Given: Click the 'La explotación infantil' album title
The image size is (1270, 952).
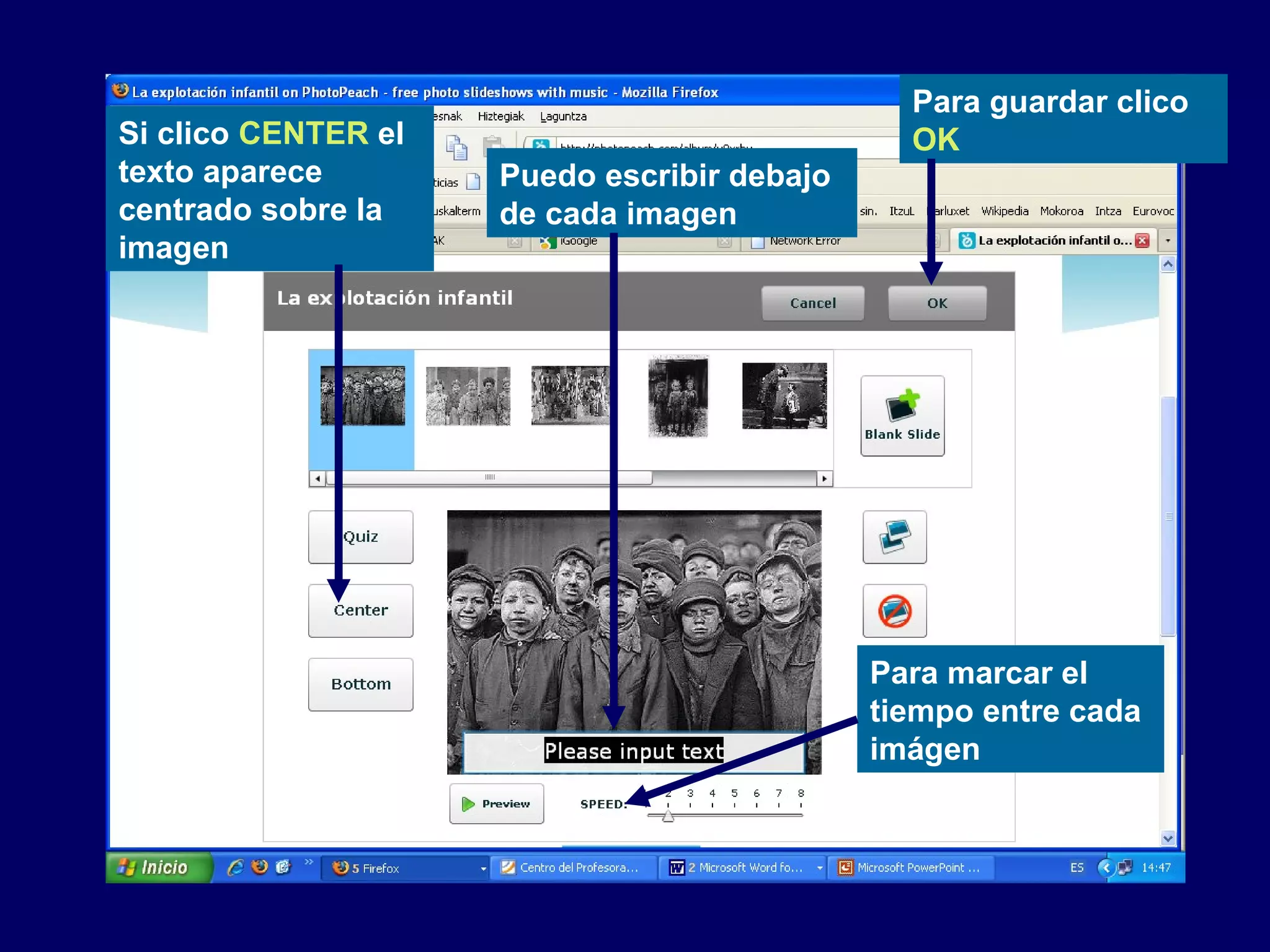Looking at the screenshot, I should (x=394, y=298).
